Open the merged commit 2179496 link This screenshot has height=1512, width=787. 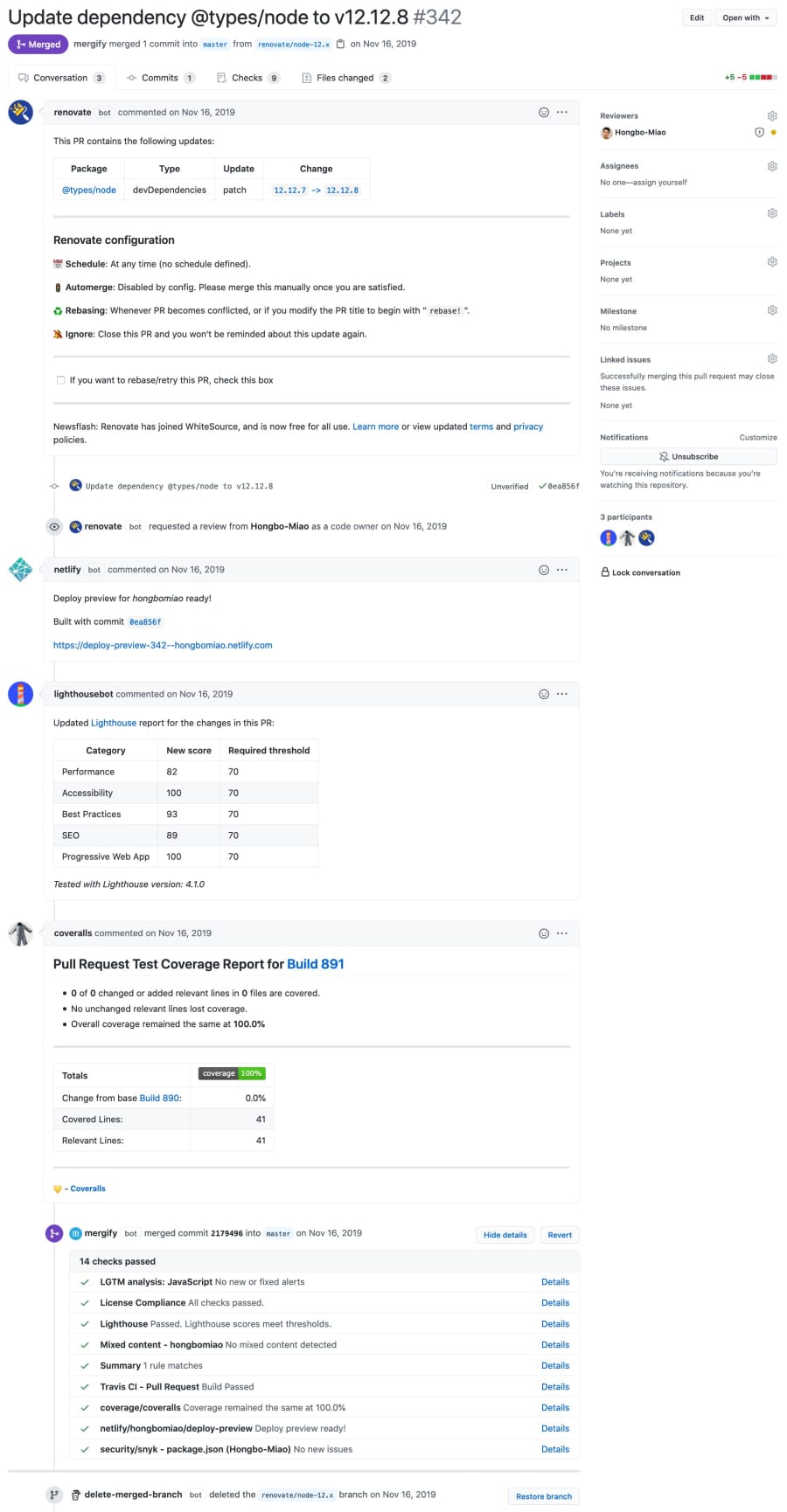point(226,1233)
